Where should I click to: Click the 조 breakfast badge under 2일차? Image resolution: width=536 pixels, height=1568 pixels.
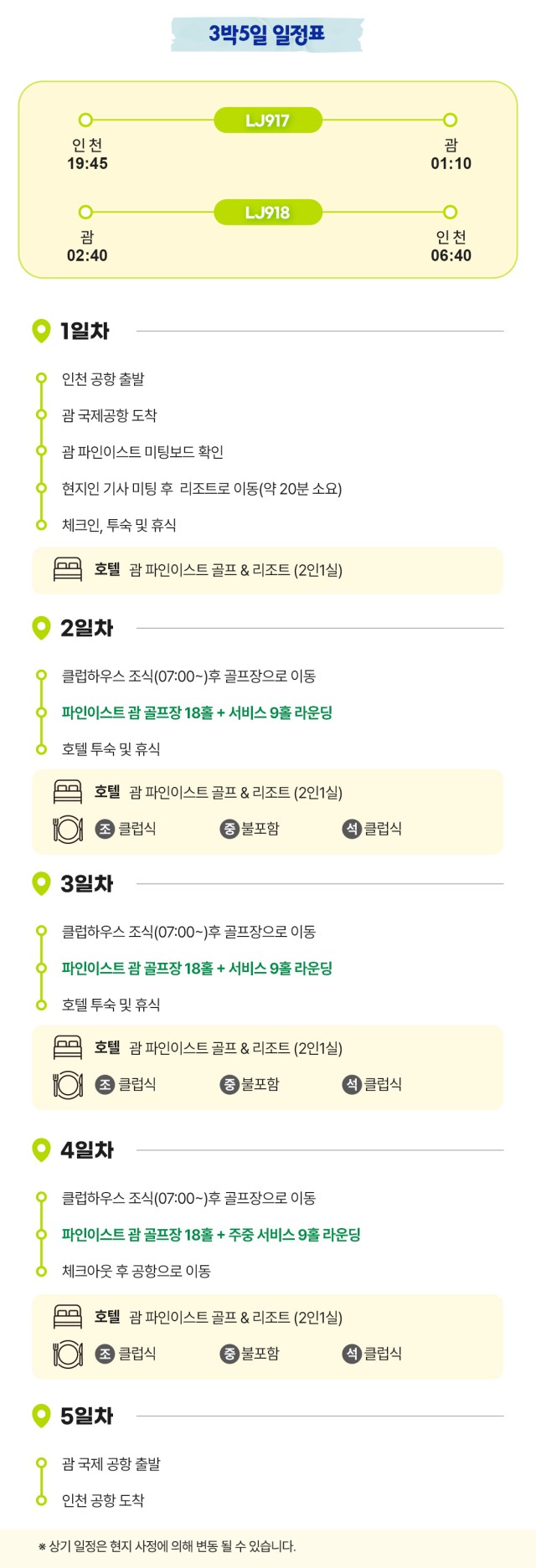coord(105,829)
